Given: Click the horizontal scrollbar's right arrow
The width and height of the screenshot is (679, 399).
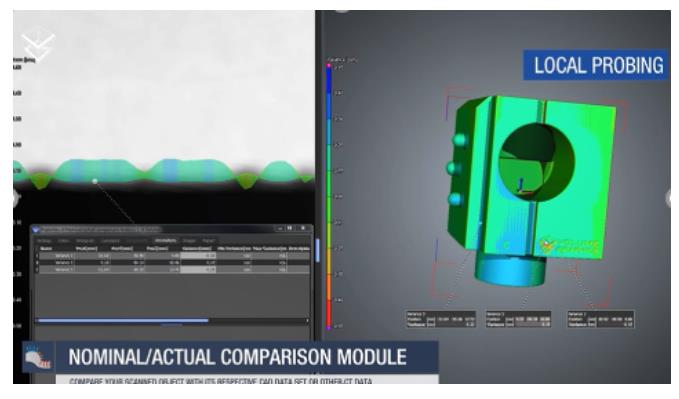Looking at the screenshot, I should pos(307,321).
